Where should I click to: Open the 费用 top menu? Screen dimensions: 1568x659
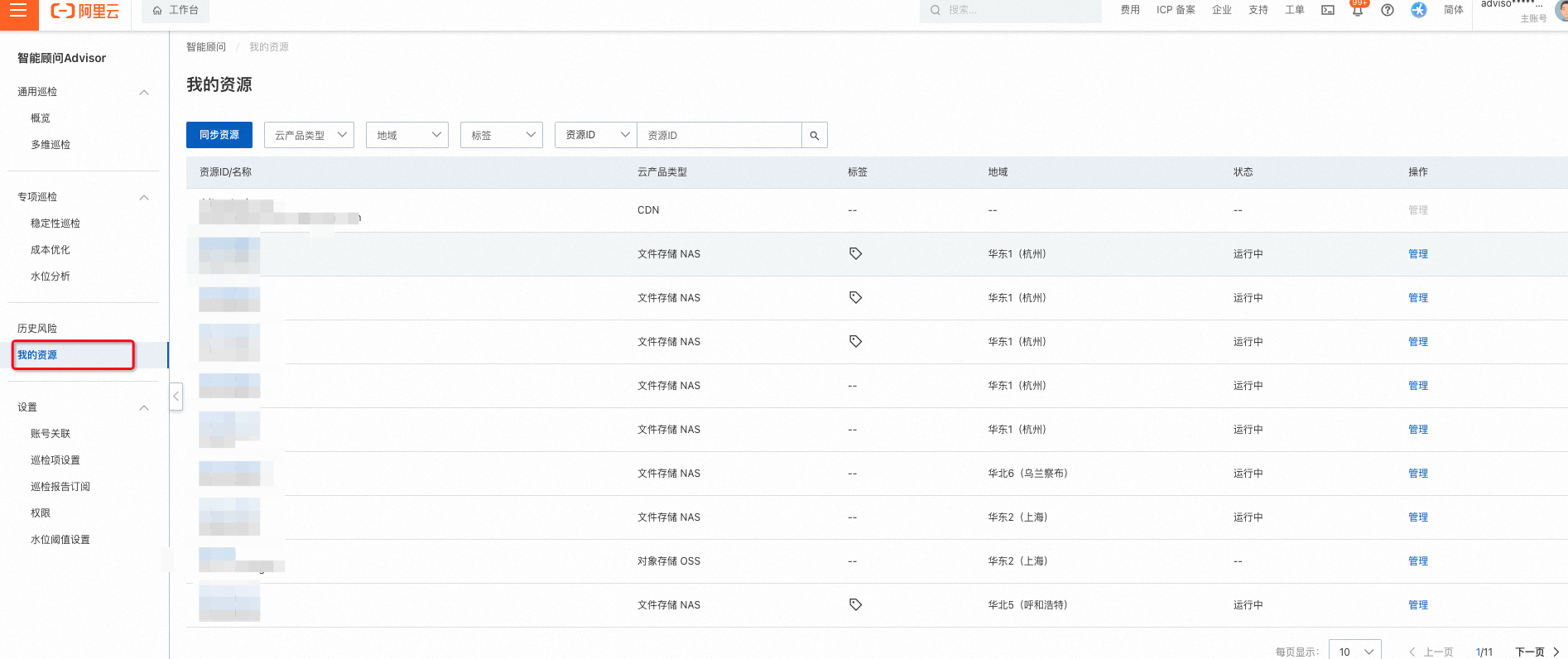coord(1130,10)
